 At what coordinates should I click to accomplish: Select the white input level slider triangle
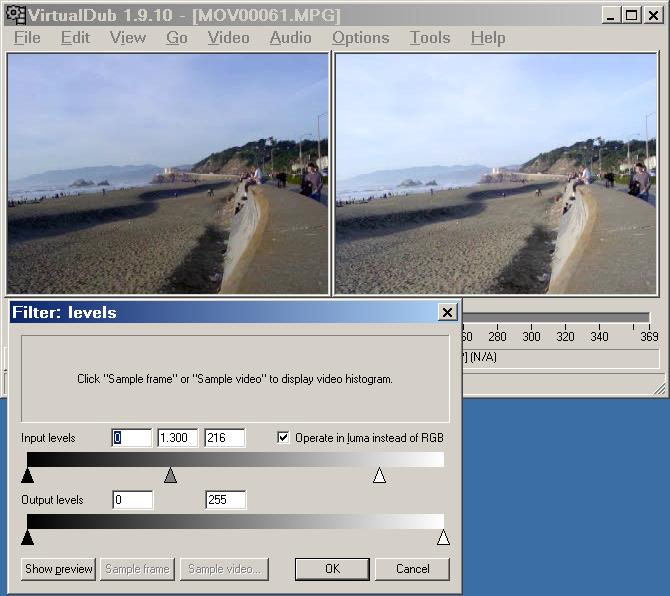point(379,475)
